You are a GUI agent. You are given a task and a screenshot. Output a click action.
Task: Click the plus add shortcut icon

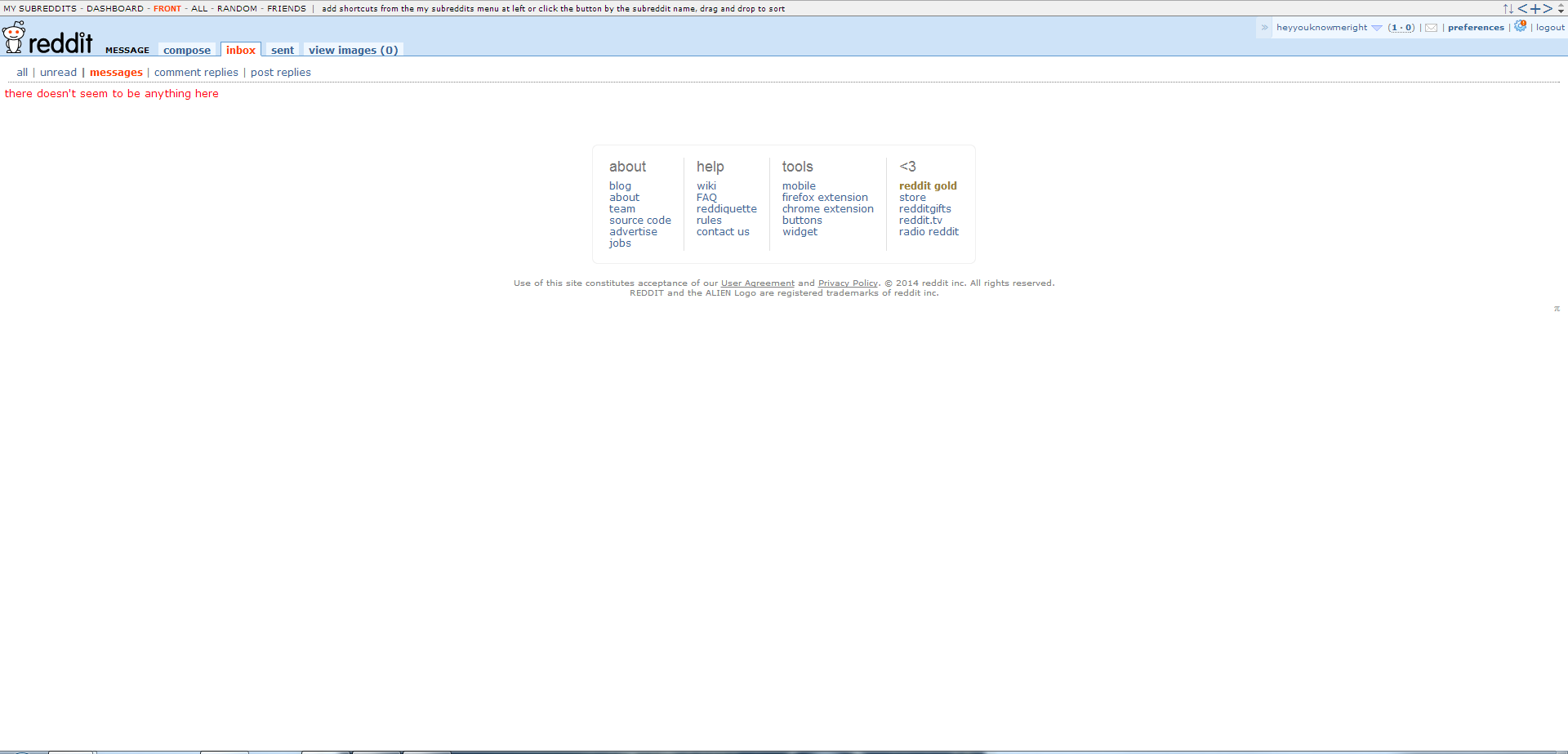1535,8
